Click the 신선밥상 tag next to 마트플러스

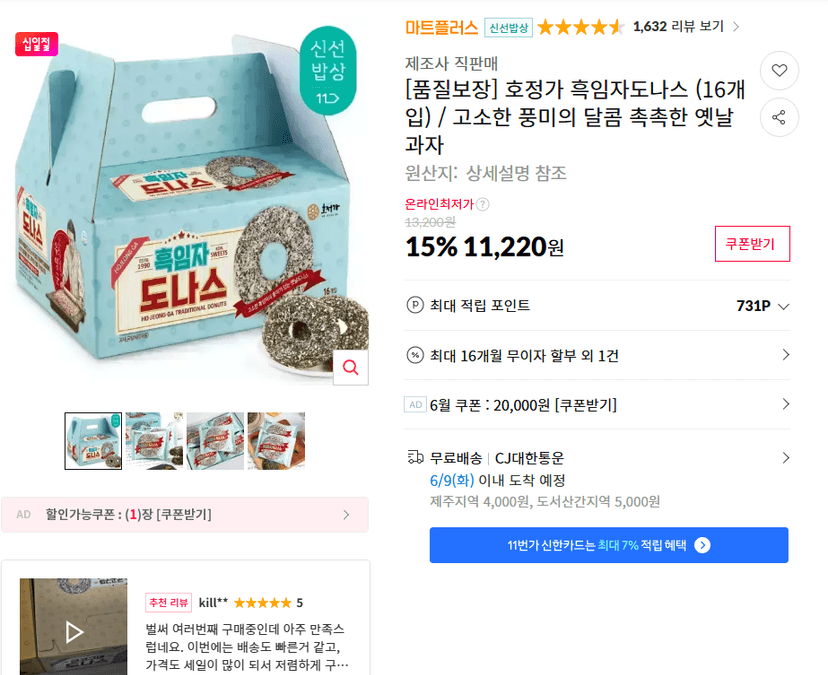coord(509,27)
